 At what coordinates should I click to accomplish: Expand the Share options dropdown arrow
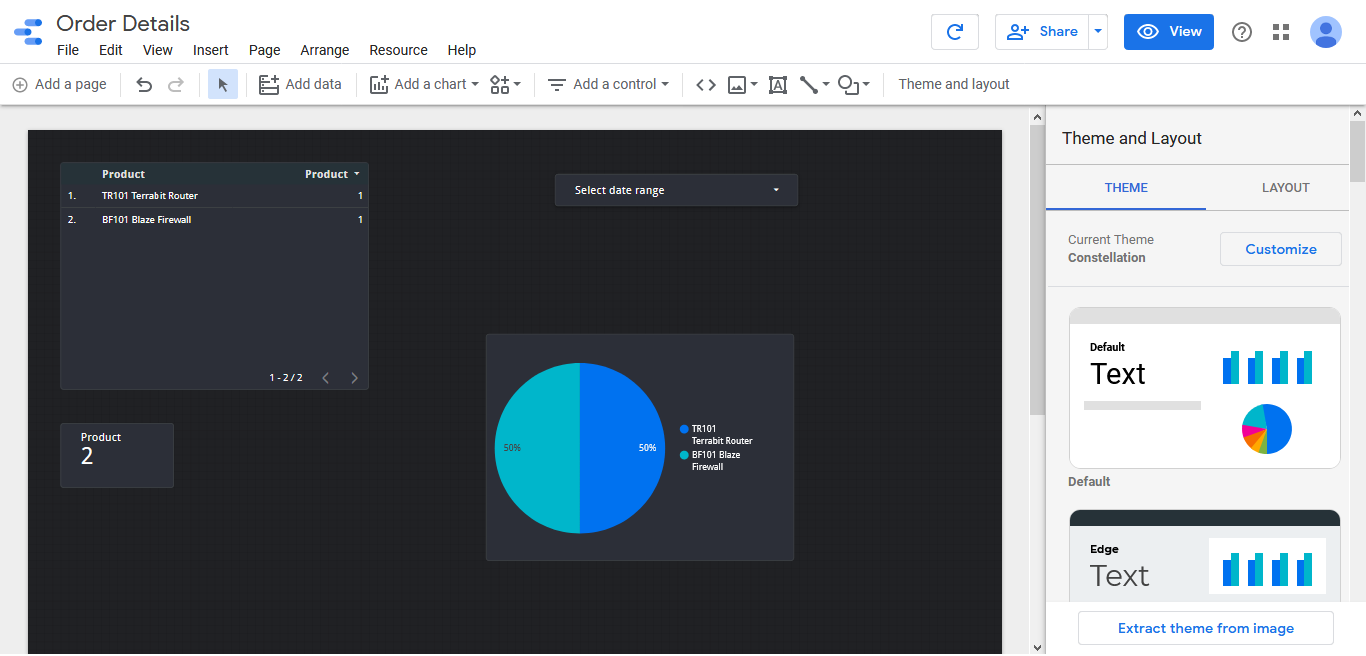point(1098,32)
